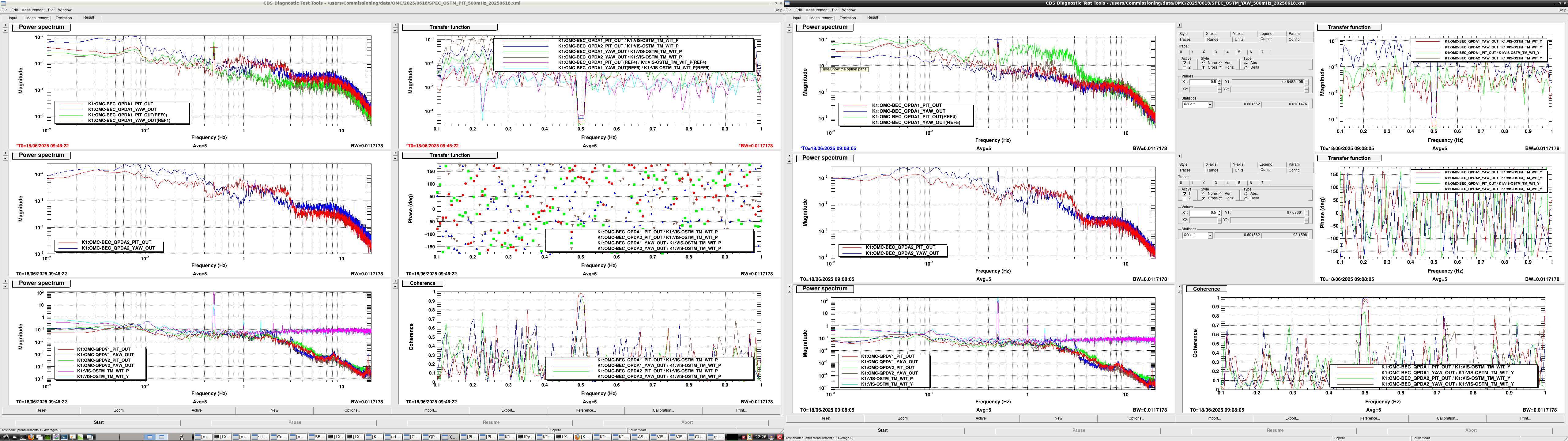Open the 'QP...' taskbar window entry
Viewport: 1568px width, 441px height.
coord(431,437)
